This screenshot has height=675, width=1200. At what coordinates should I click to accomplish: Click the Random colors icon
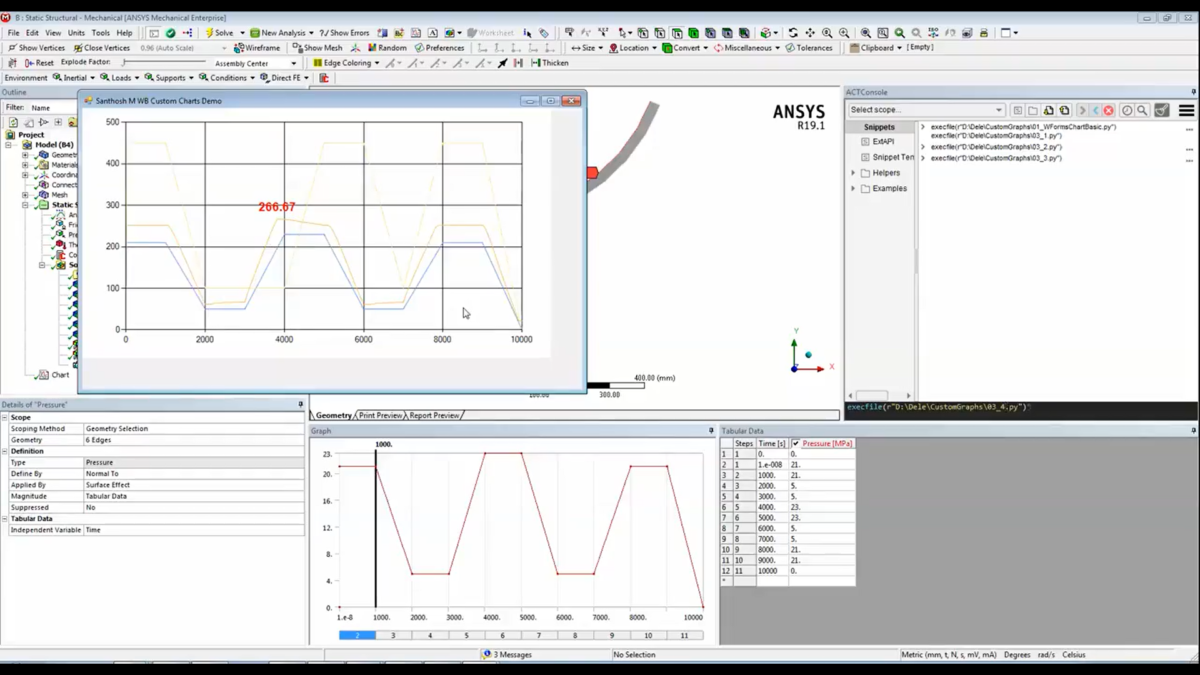(387, 48)
